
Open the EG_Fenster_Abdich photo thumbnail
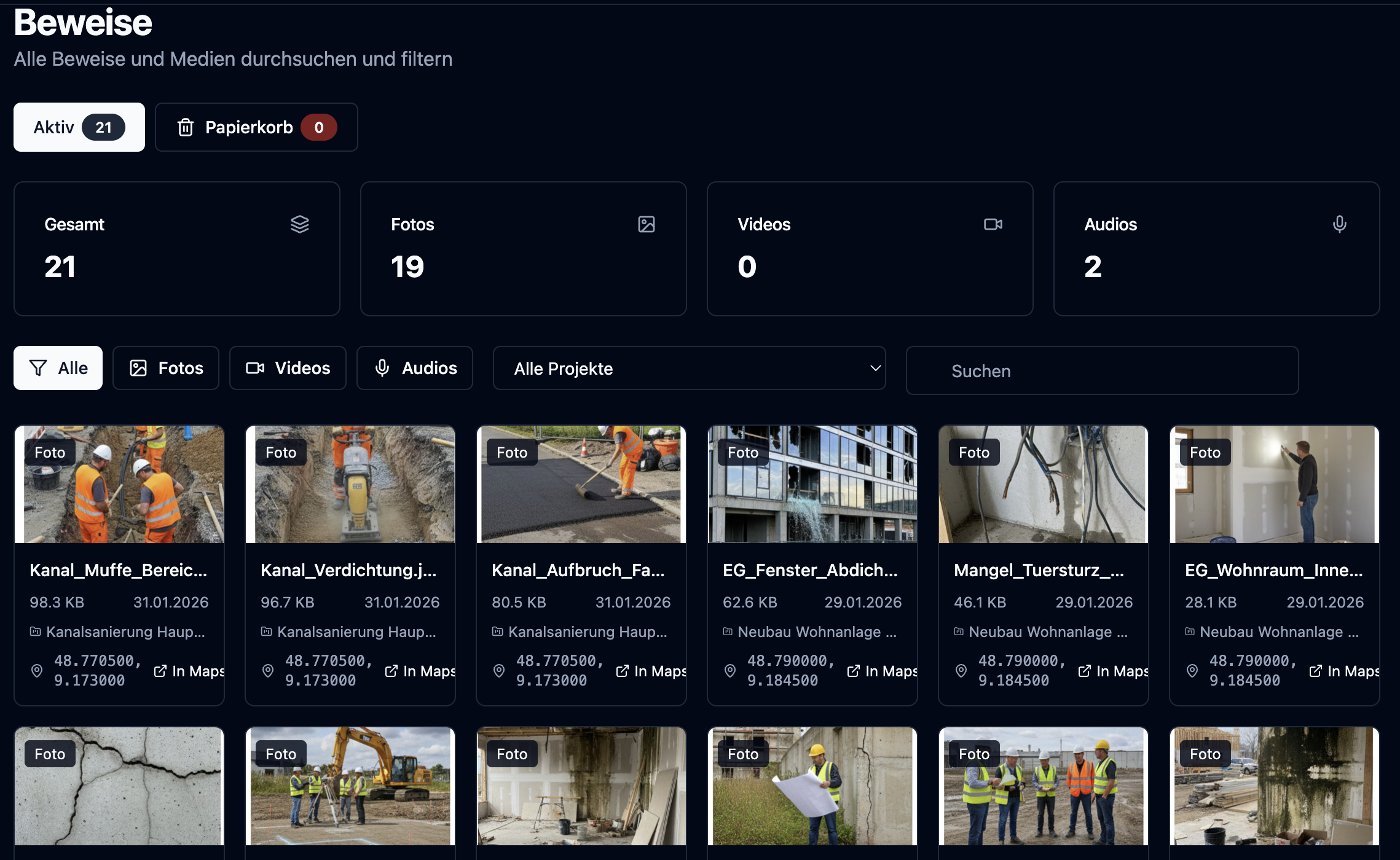point(812,484)
